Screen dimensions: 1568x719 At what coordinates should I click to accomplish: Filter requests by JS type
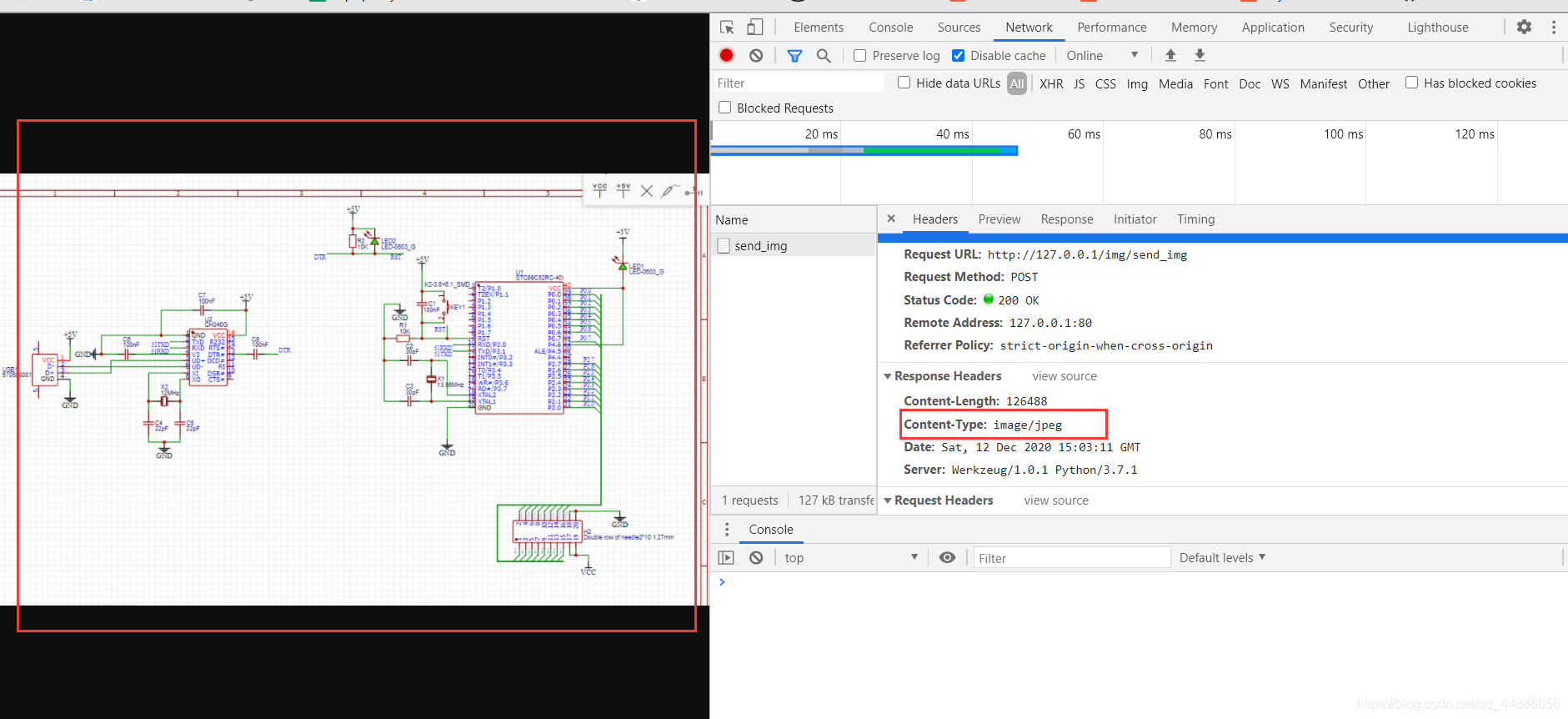coord(1079,83)
